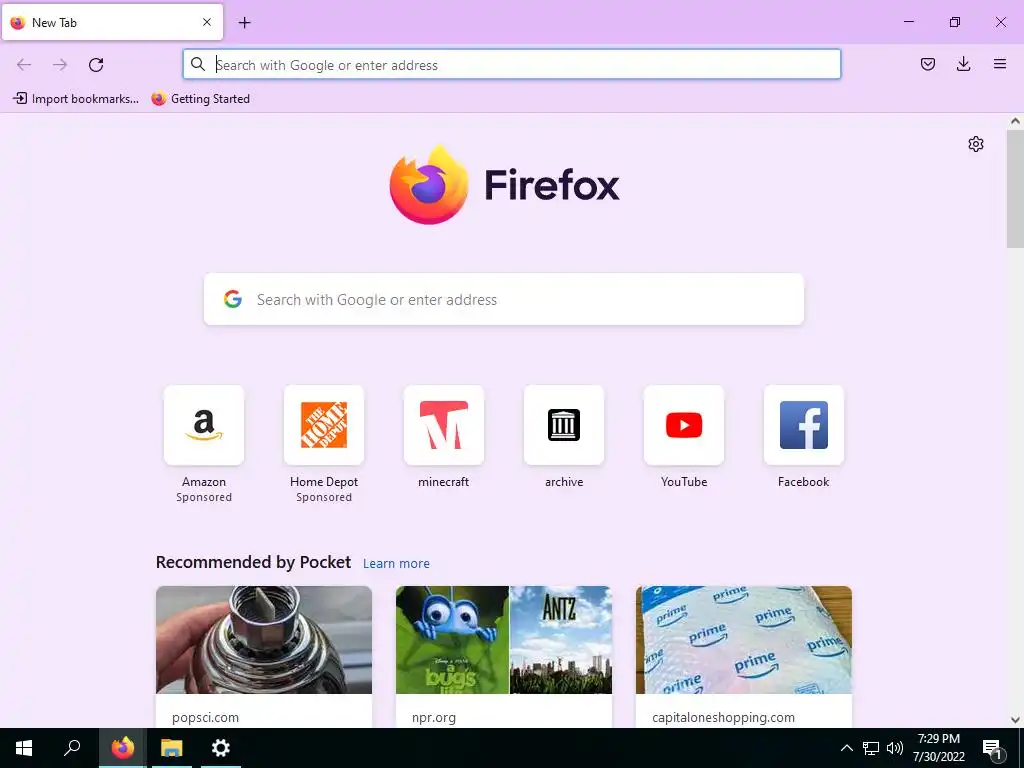Click the page Google search box
This screenshot has width=1024, height=768.
point(504,299)
